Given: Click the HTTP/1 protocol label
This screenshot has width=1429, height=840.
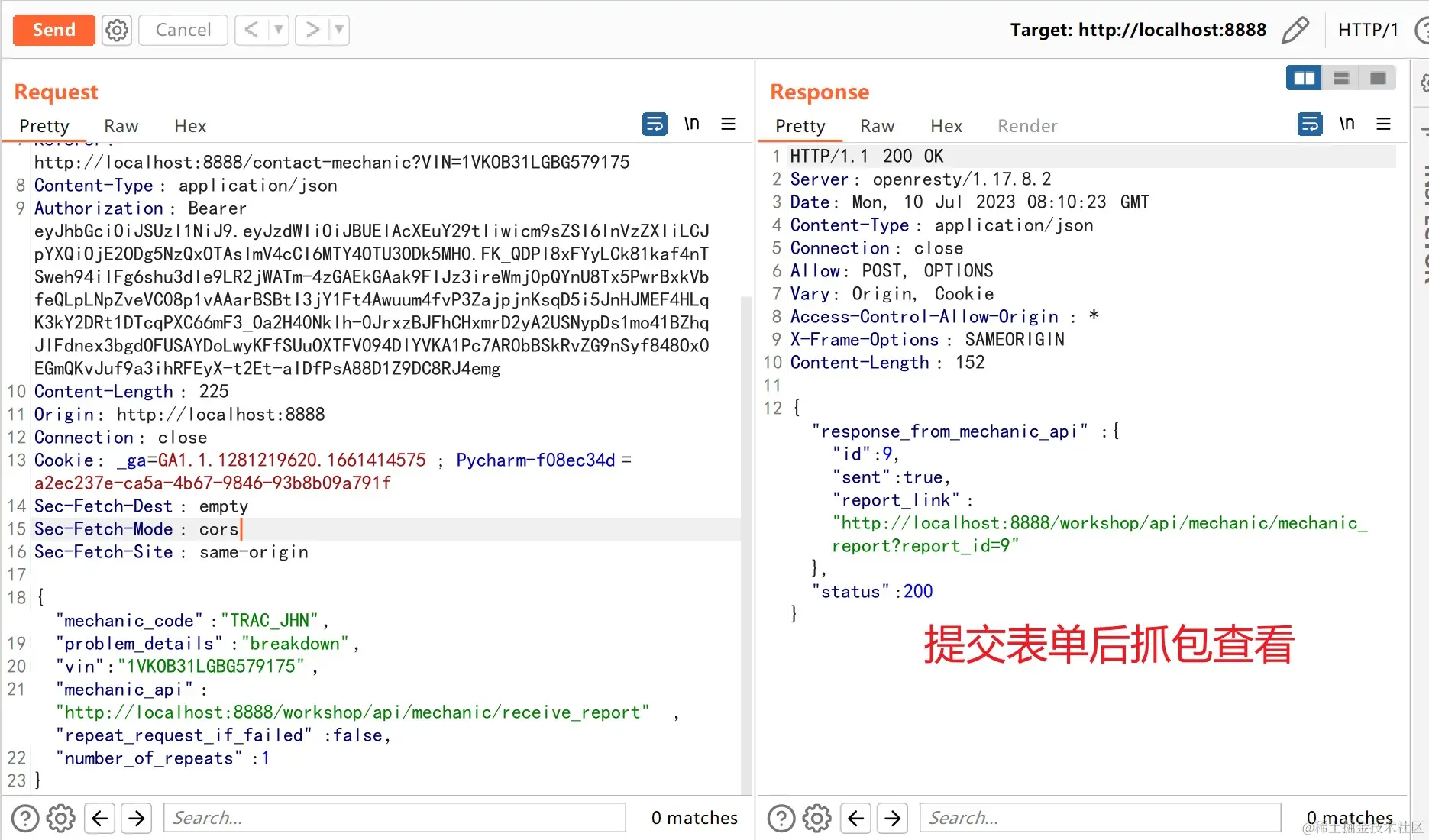Looking at the screenshot, I should pyautogui.click(x=1368, y=30).
